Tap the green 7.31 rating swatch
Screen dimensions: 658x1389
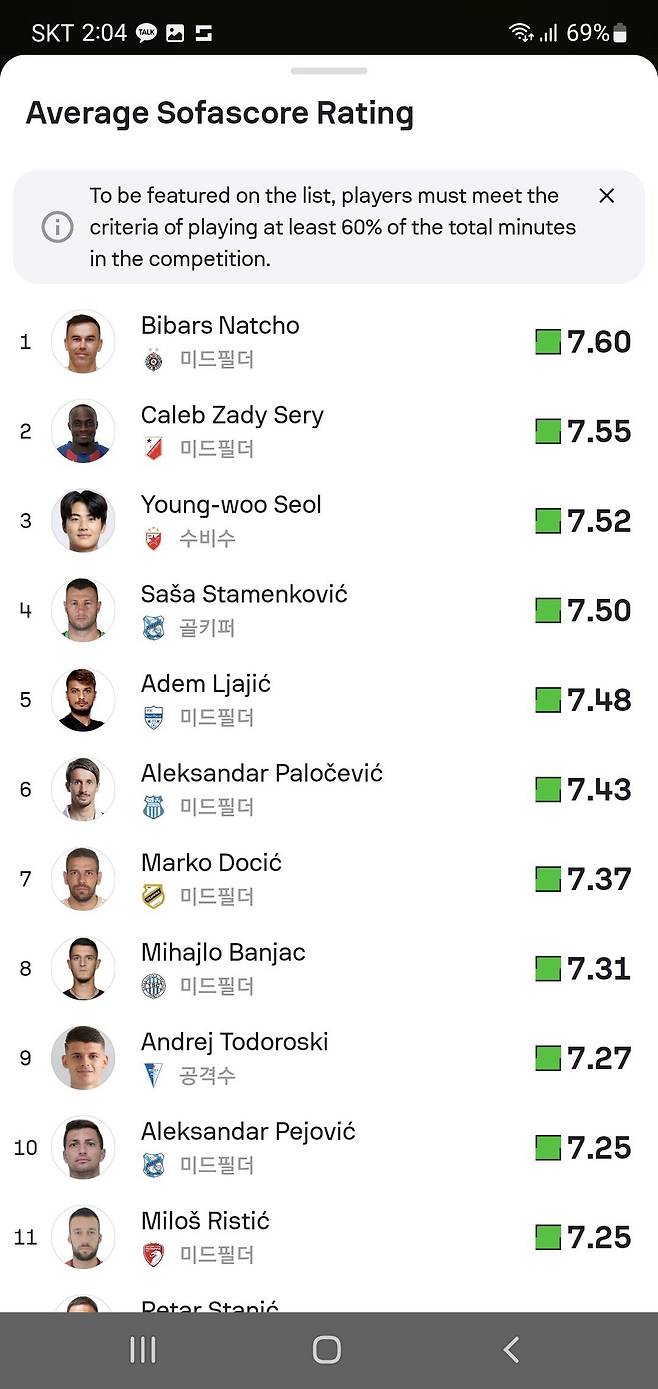(547, 969)
